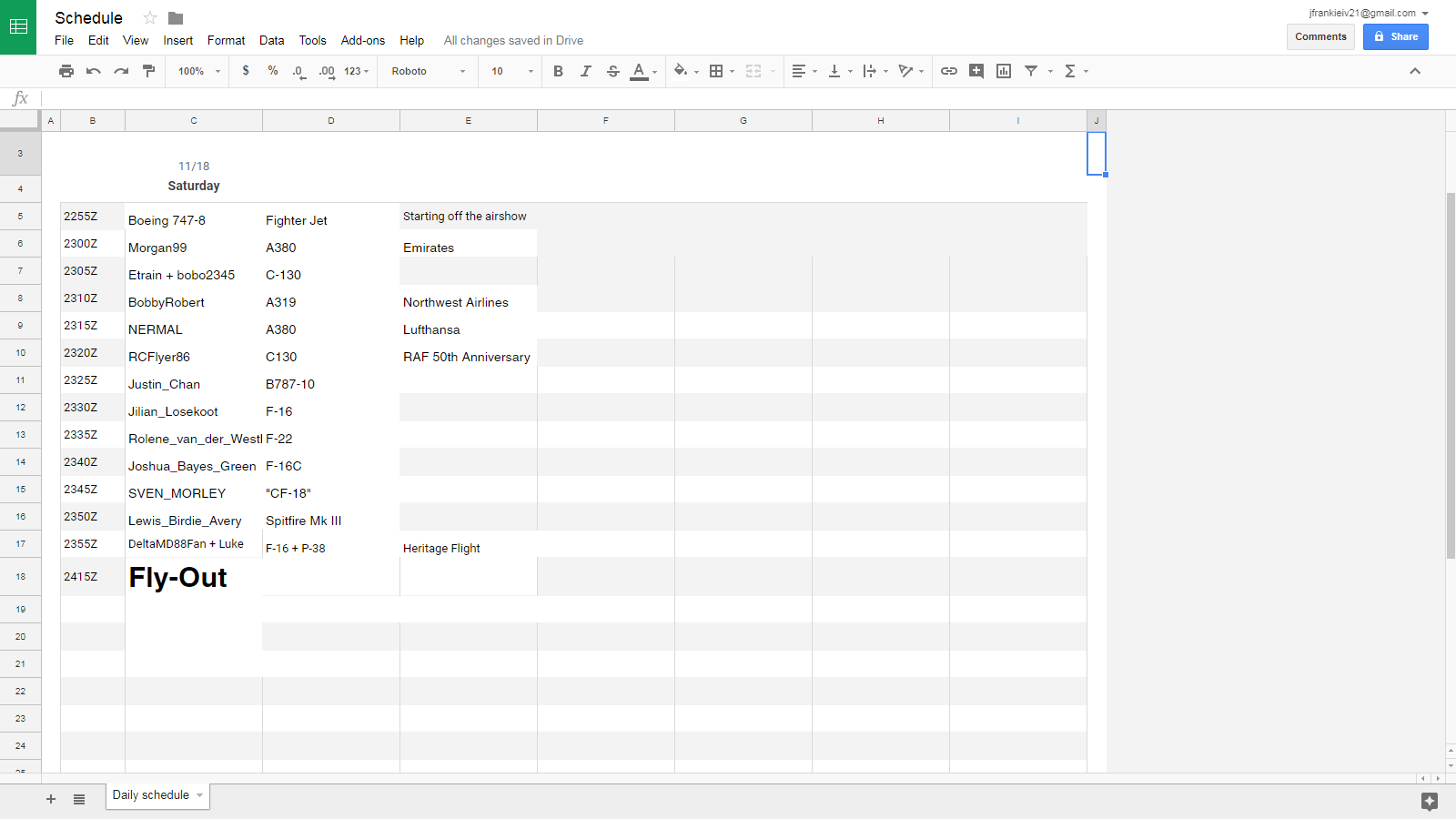The height and width of the screenshot is (819, 1456).
Task: Open the text rotation tool
Action: pyautogui.click(x=905, y=71)
